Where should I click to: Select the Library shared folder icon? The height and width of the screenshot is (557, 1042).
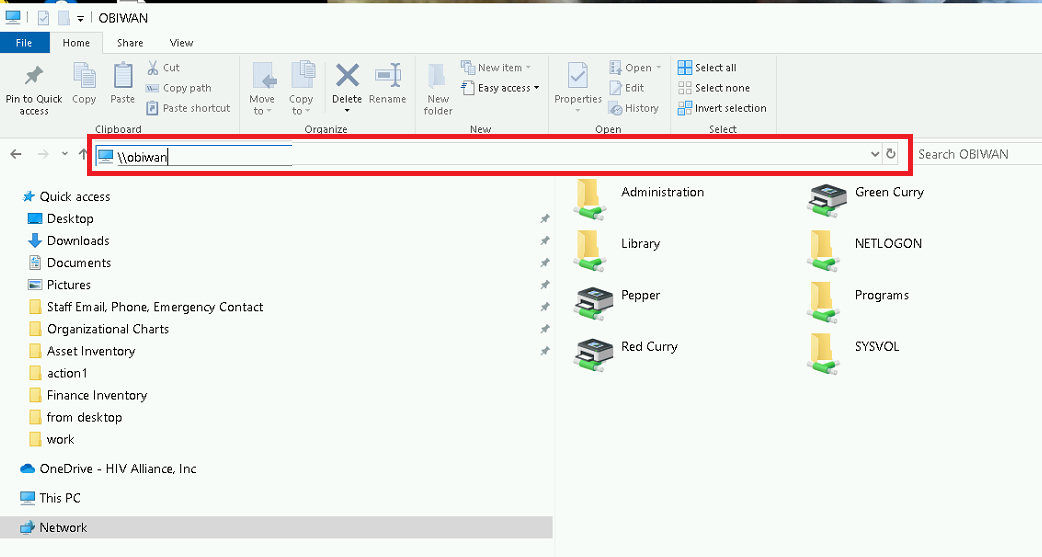(x=589, y=251)
